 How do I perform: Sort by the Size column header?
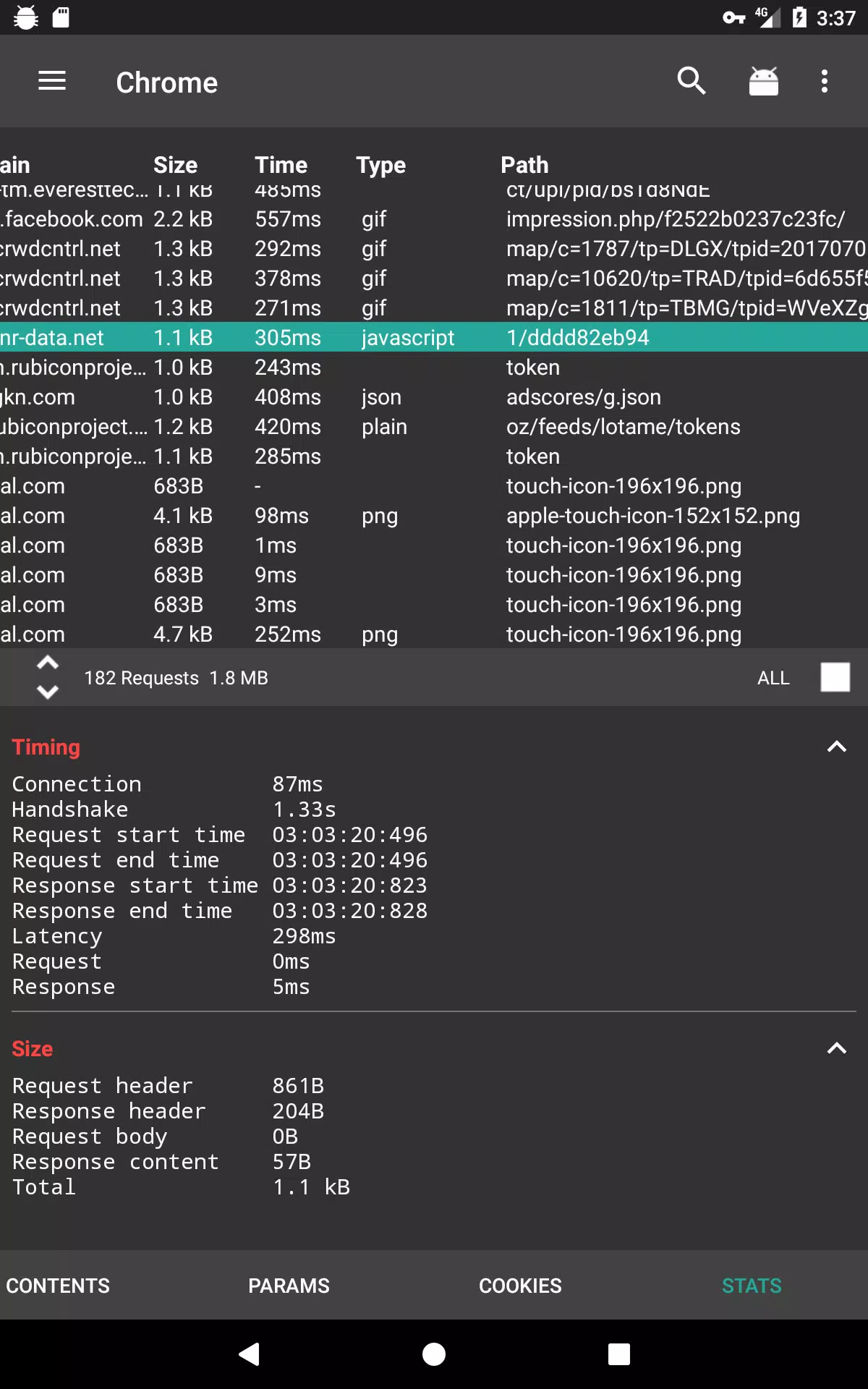click(x=176, y=165)
